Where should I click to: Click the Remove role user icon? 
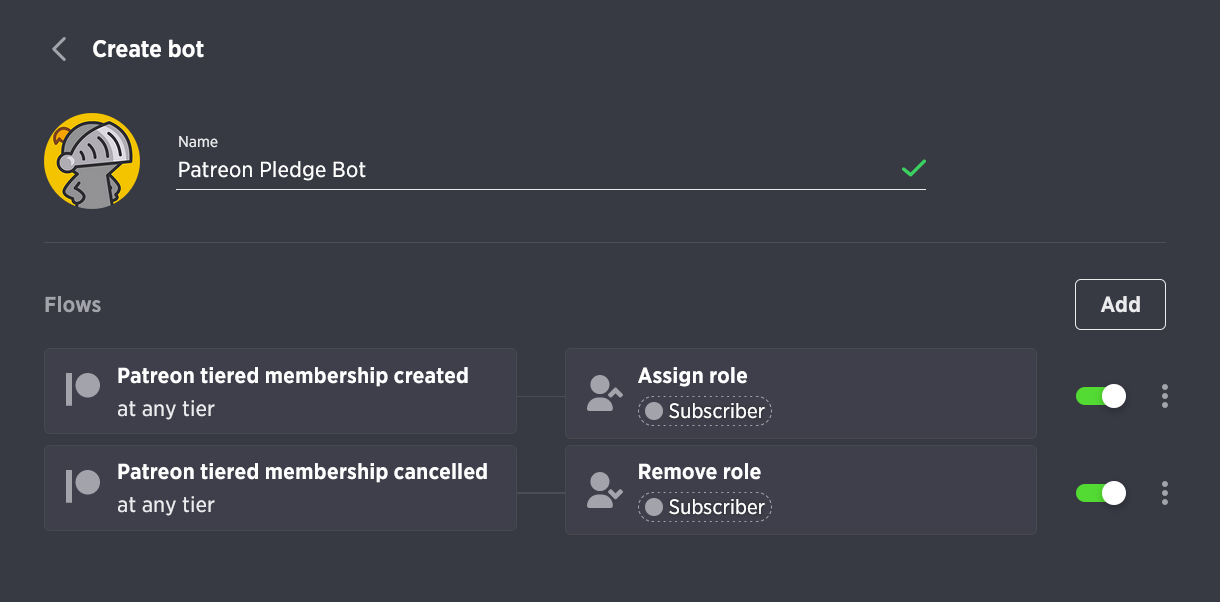pyautogui.click(x=605, y=489)
